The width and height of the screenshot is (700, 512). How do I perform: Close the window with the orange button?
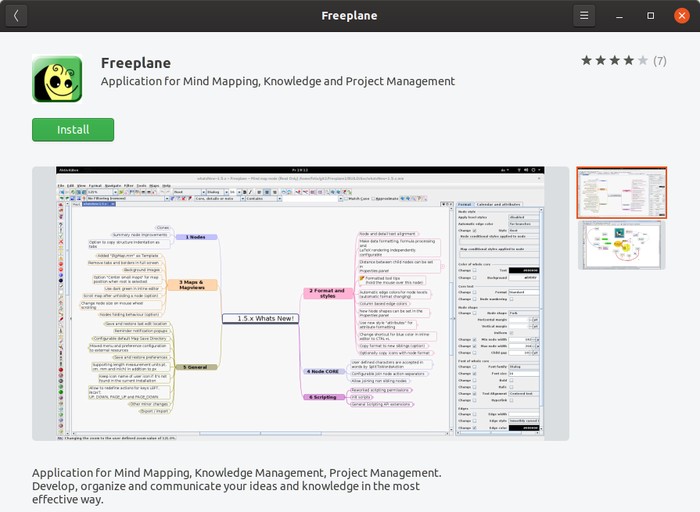coord(682,16)
